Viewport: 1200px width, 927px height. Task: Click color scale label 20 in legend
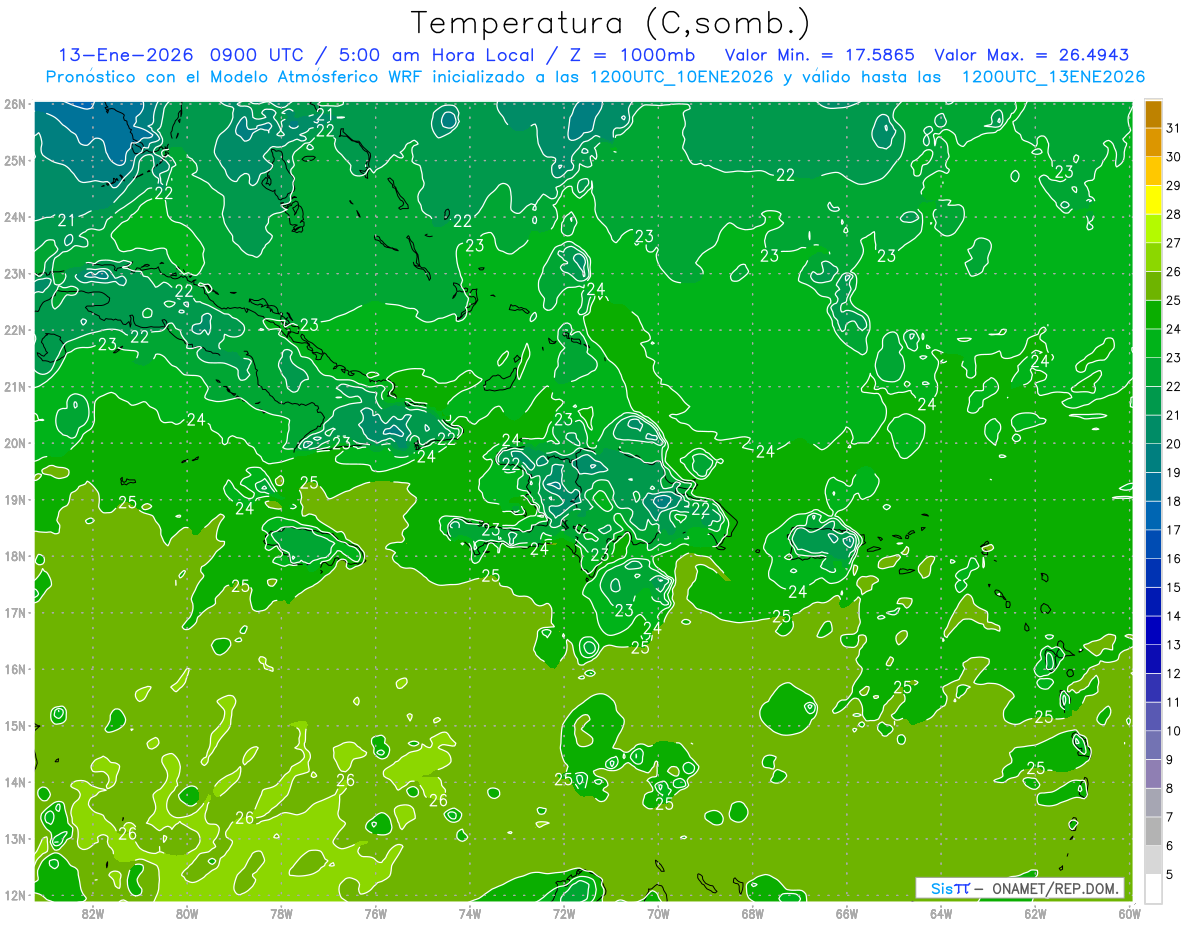pos(1173,444)
